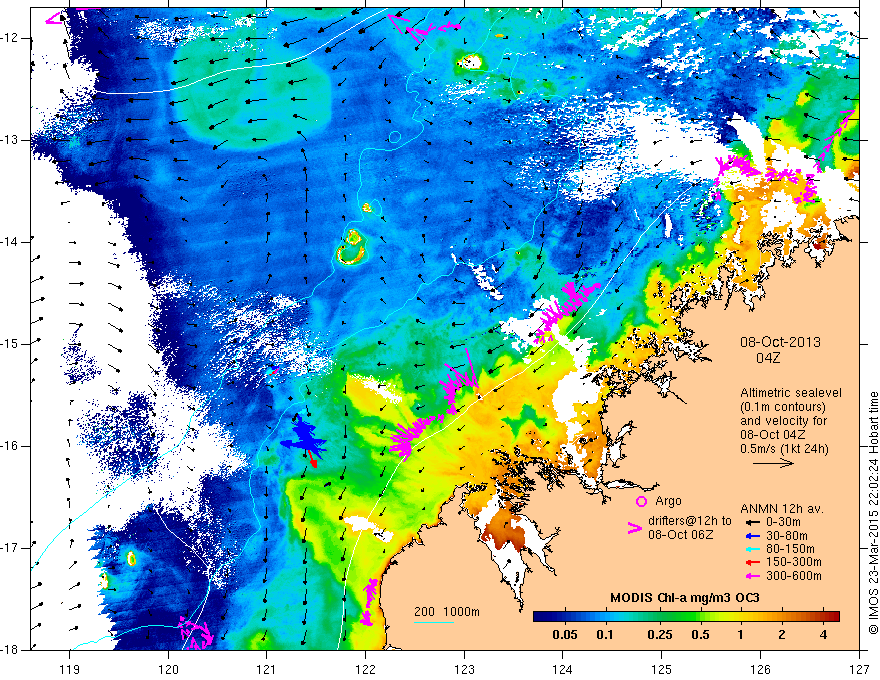Click the red 150-300m legend arrow
Image resolution: width=880 pixels, height=680 pixels.
751,562
